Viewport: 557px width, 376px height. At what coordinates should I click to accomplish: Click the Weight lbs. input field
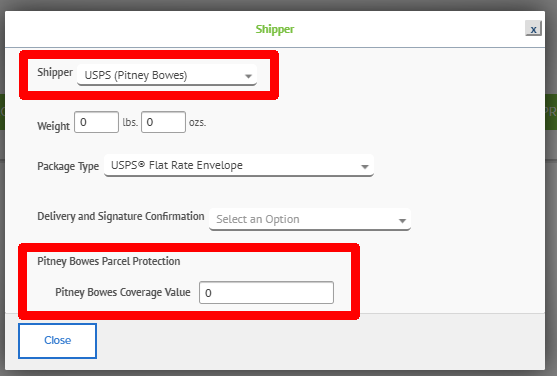tap(96, 122)
